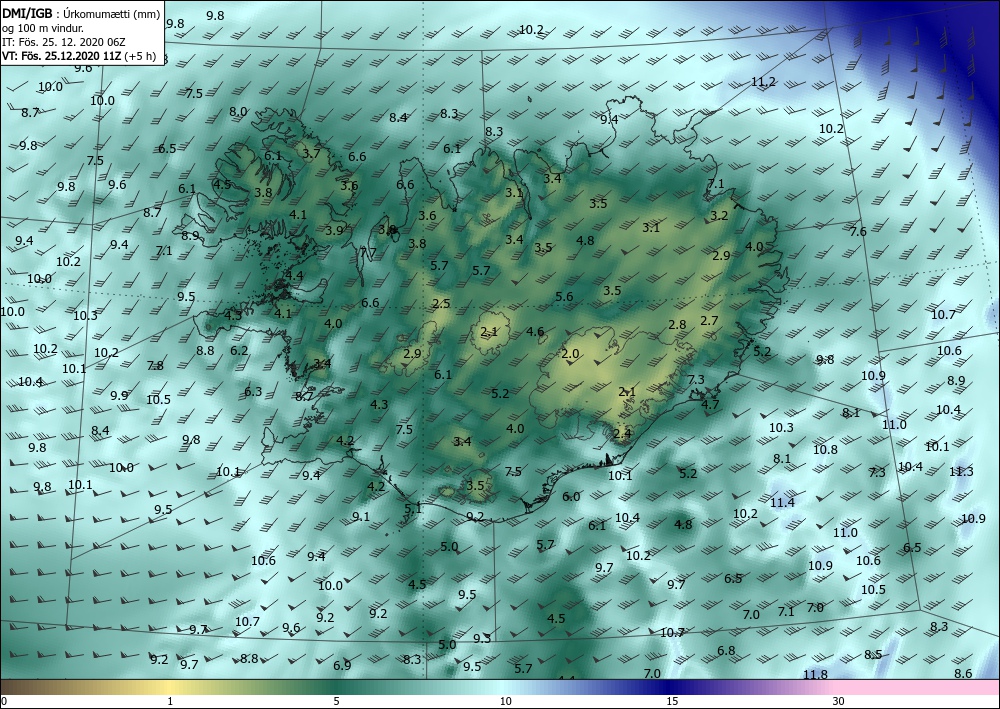Viewport: 1000px width, 709px height.
Task: Click the 3.7 value on the map
Action: click(x=311, y=153)
